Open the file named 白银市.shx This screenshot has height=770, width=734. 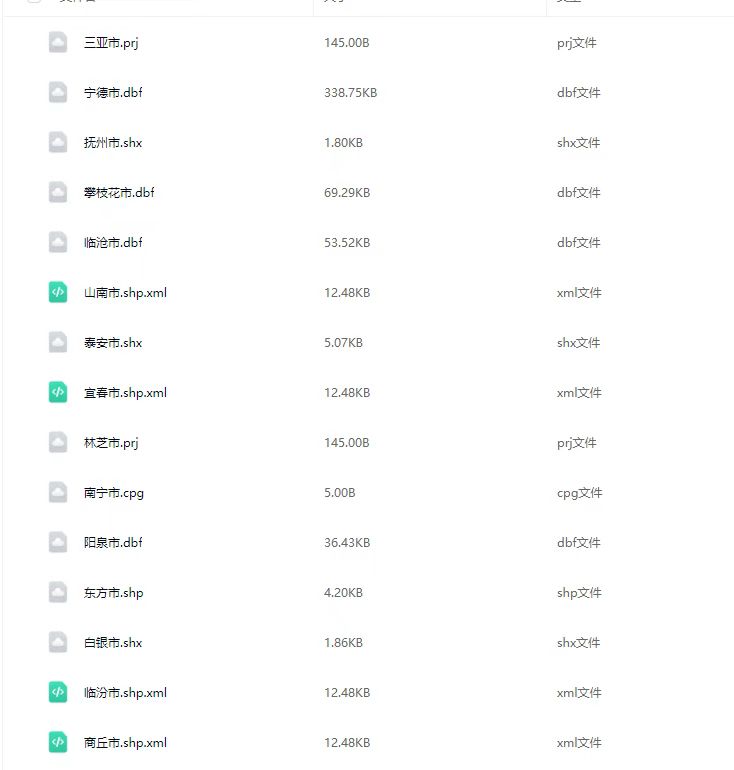(x=113, y=643)
